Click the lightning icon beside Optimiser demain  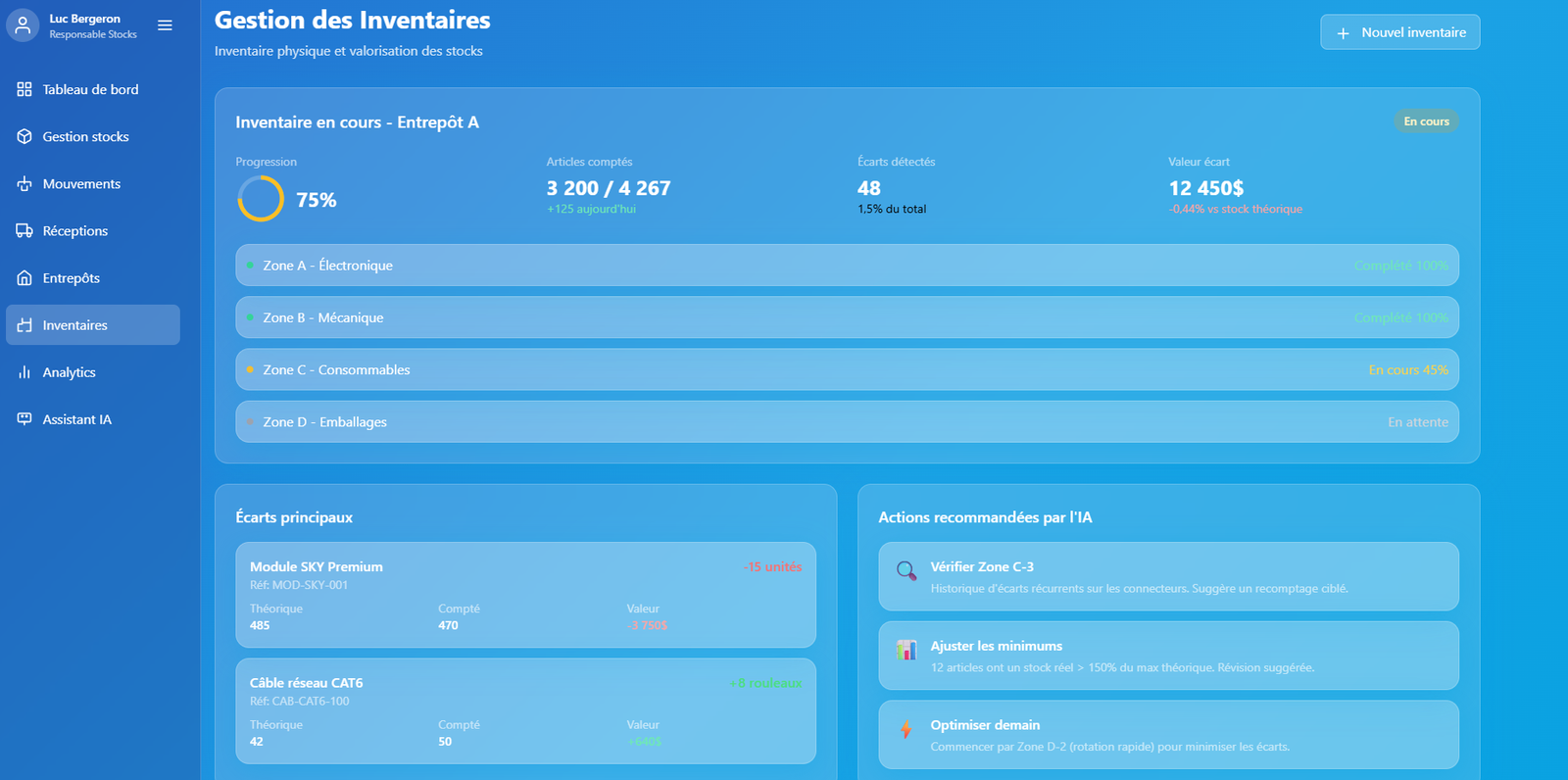pos(906,729)
